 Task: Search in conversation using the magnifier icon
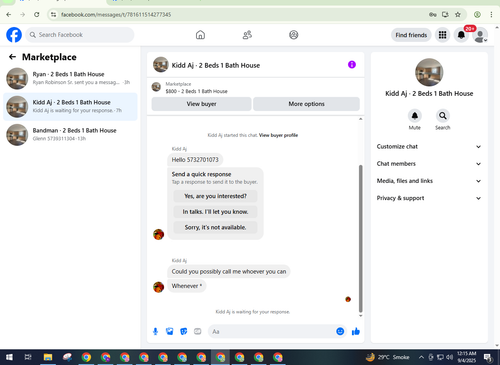443,116
